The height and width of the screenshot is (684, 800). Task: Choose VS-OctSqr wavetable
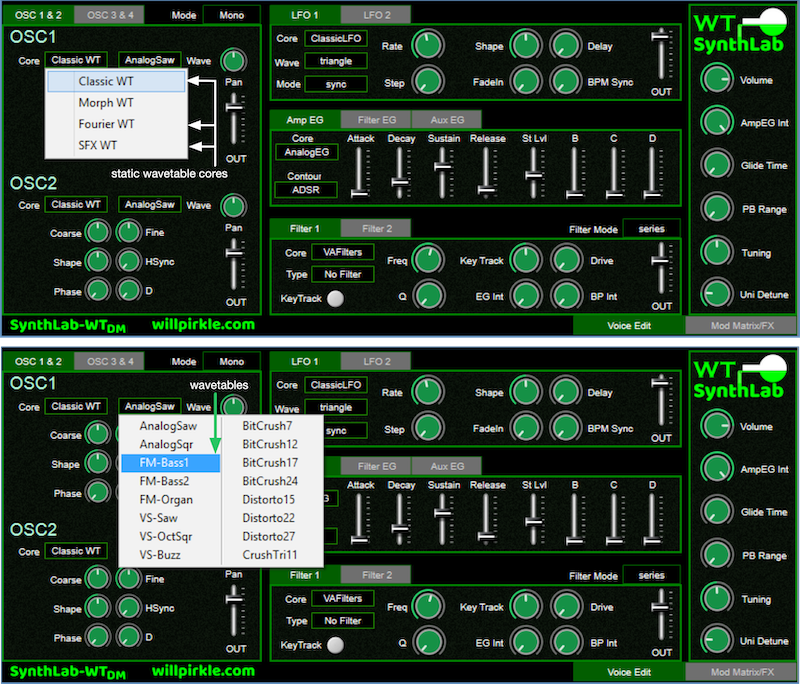tap(170, 536)
